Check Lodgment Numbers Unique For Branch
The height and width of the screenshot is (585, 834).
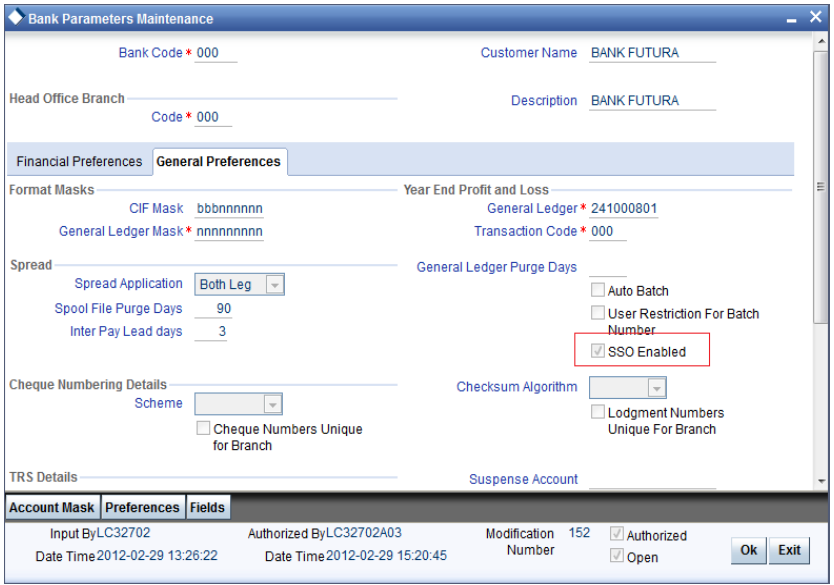[597, 412]
